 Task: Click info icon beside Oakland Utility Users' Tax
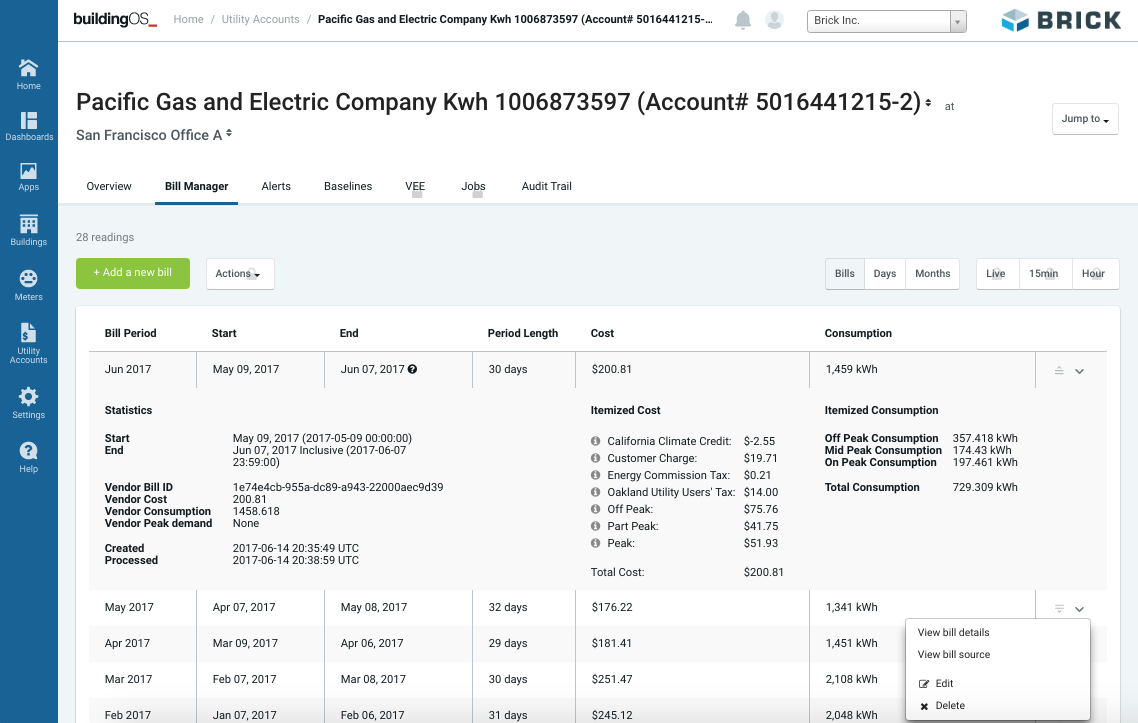(595, 492)
